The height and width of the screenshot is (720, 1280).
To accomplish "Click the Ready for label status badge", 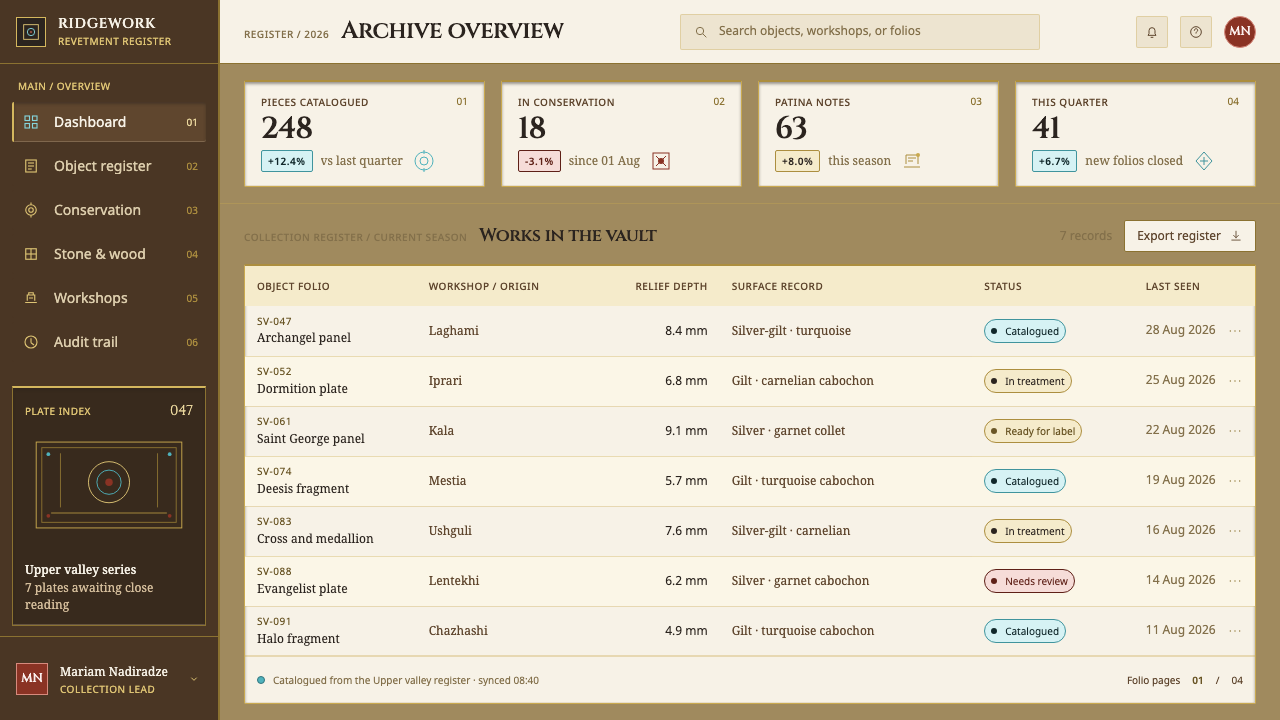I will tap(1033, 431).
